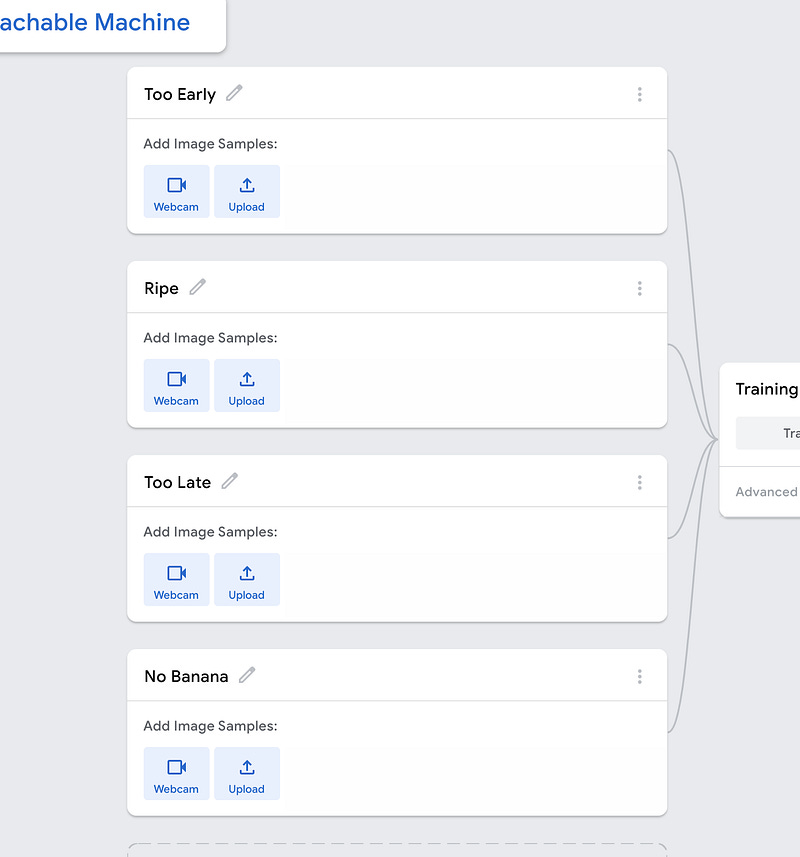Screen dimensions: 800x857
Task: Click the Upload icon in the Too Early class
Action: pyautogui.click(x=246, y=191)
